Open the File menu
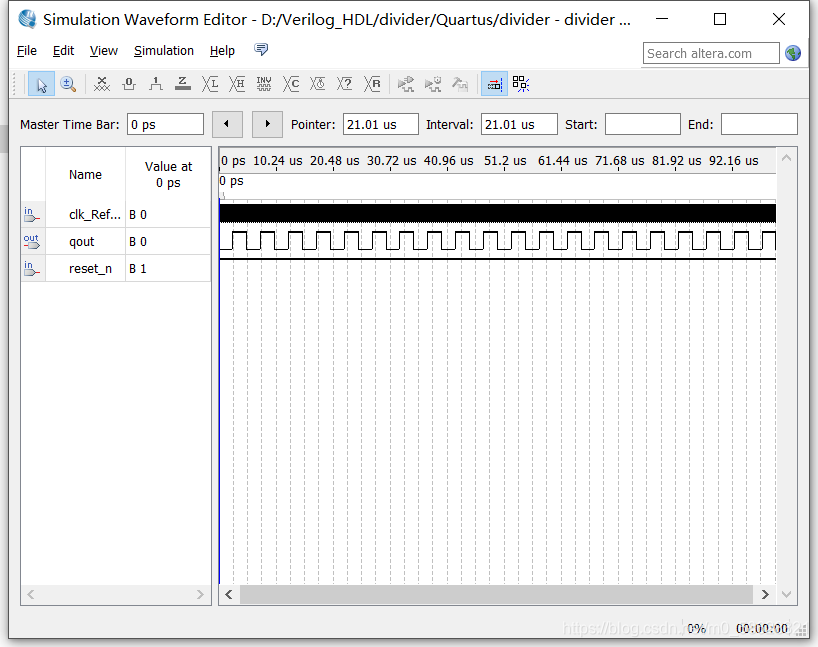 (27, 51)
